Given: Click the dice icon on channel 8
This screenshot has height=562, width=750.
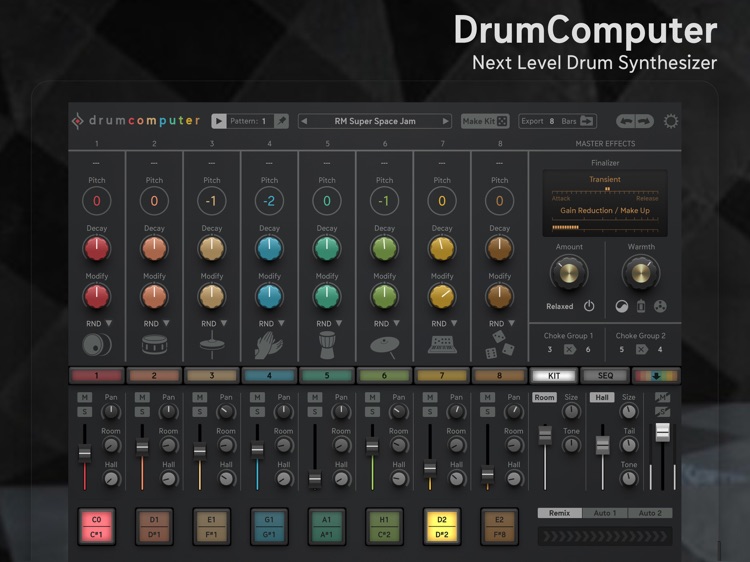Looking at the screenshot, I should coord(499,345).
